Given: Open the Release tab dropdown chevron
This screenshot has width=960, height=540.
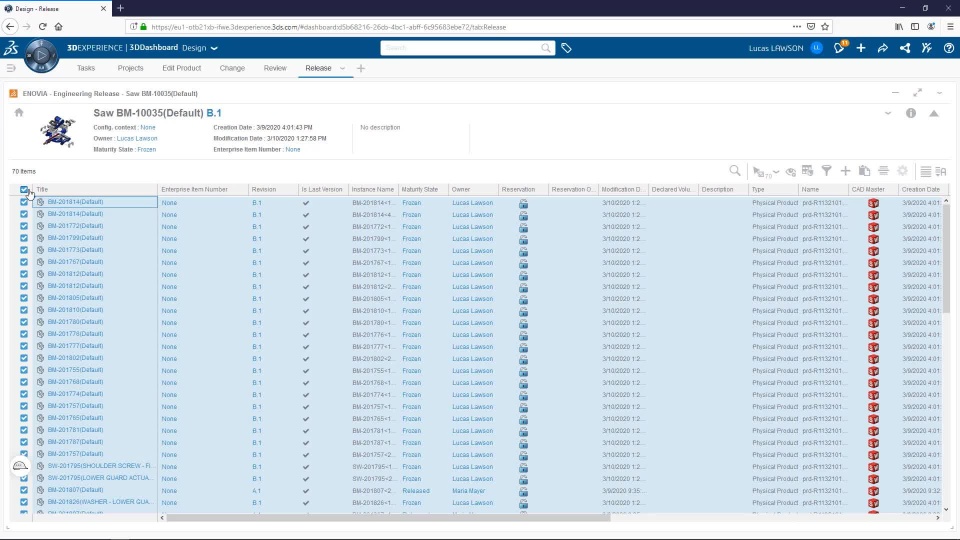Looking at the screenshot, I should pyautogui.click(x=342, y=69).
